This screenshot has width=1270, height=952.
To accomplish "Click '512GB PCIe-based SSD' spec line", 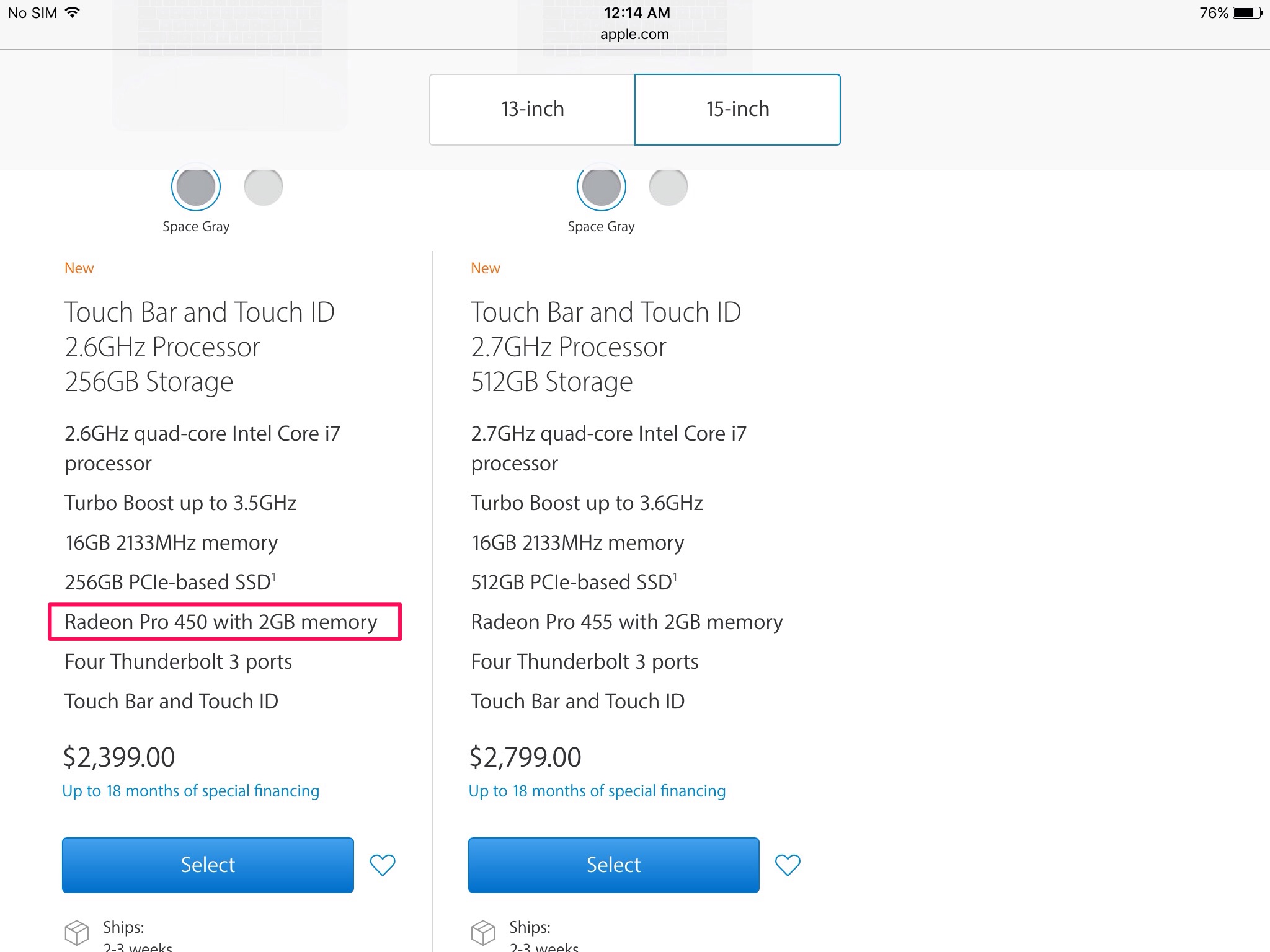I will 574,582.
